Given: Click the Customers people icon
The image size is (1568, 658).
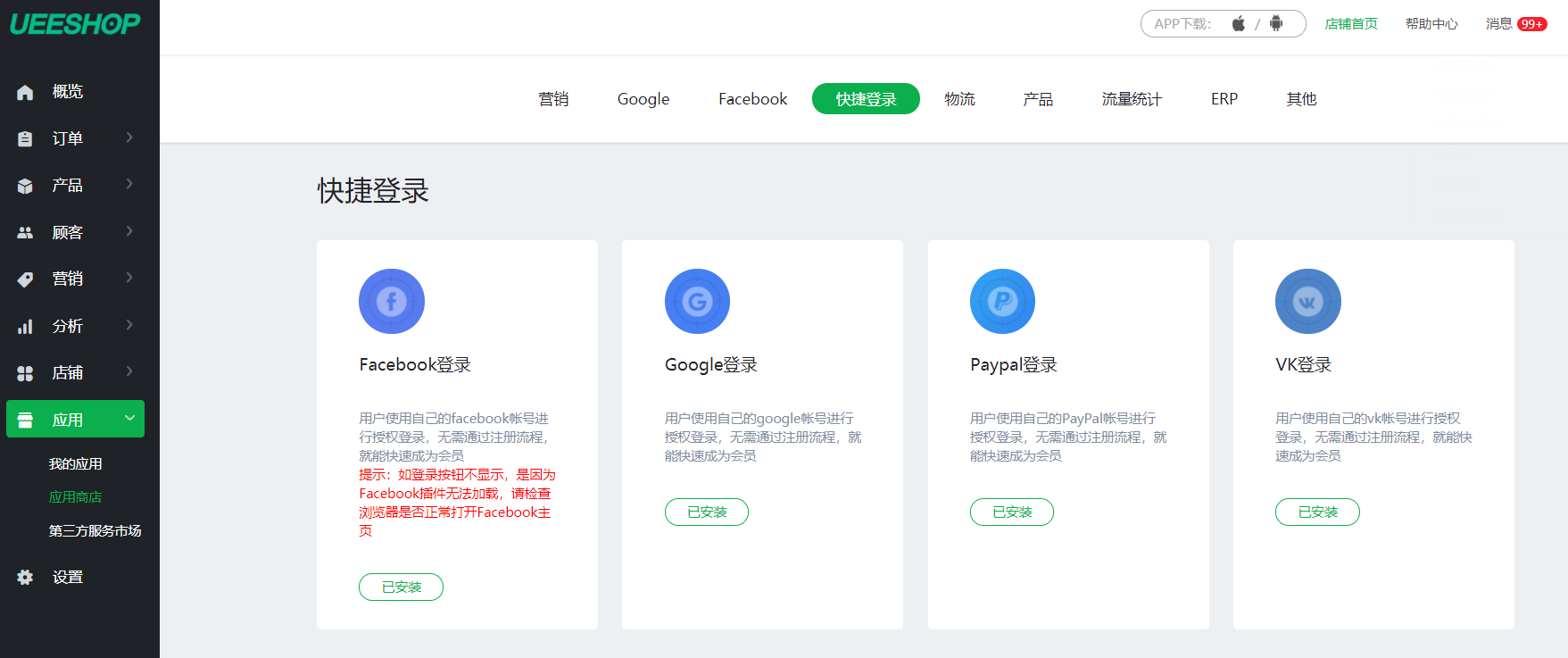Looking at the screenshot, I should point(25,232).
